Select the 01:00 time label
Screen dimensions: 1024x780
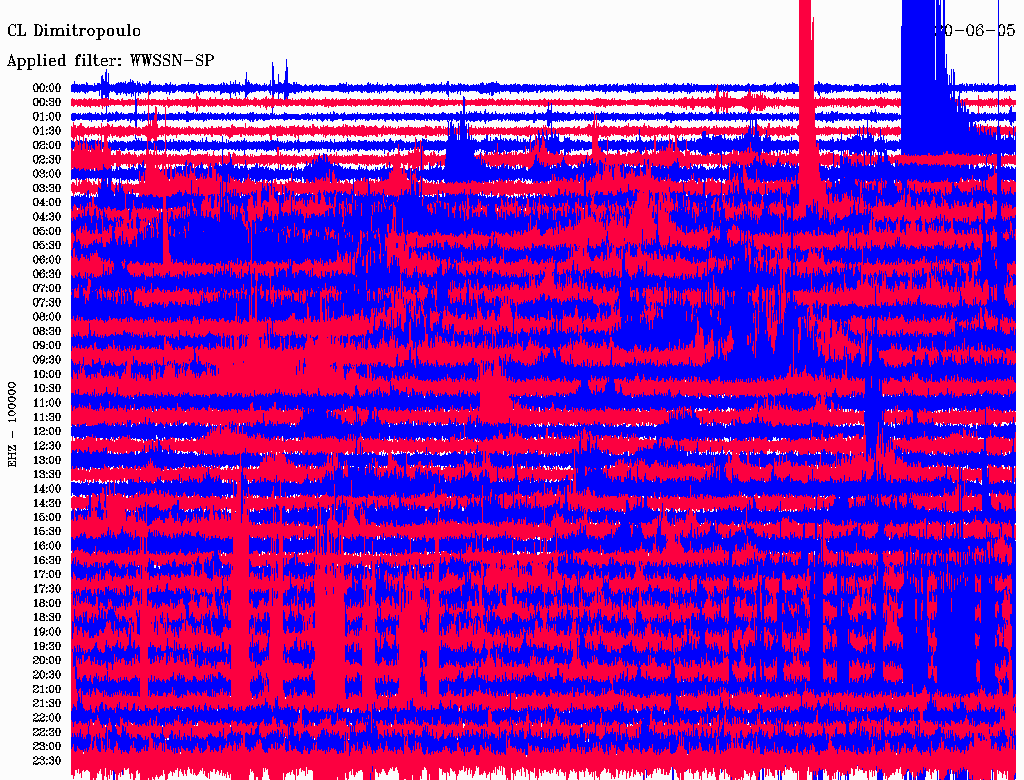47,116
